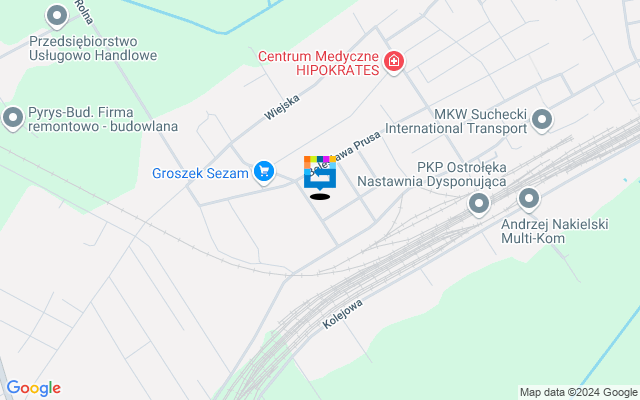Click the Wiejska street name
Image resolution: width=640 pixels, height=400 pixels.
pyautogui.click(x=282, y=107)
